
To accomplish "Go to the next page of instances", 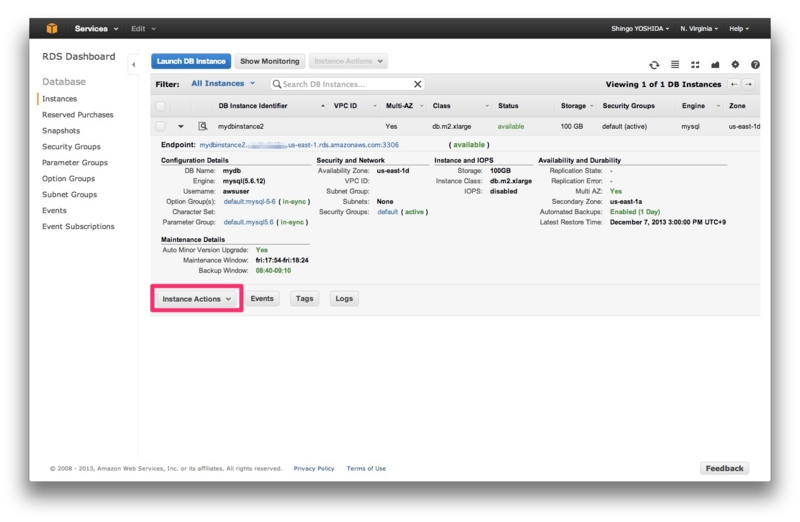I will pyautogui.click(x=748, y=84).
